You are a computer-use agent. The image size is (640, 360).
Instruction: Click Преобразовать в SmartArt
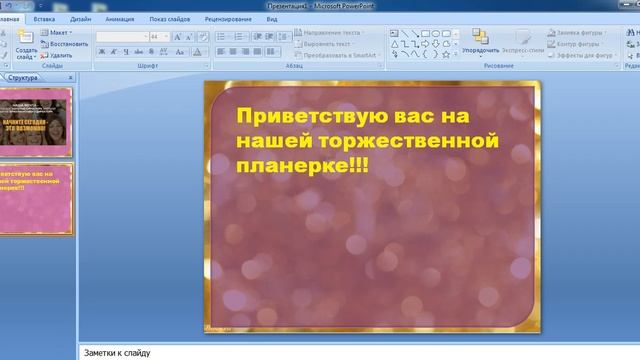(x=337, y=55)
